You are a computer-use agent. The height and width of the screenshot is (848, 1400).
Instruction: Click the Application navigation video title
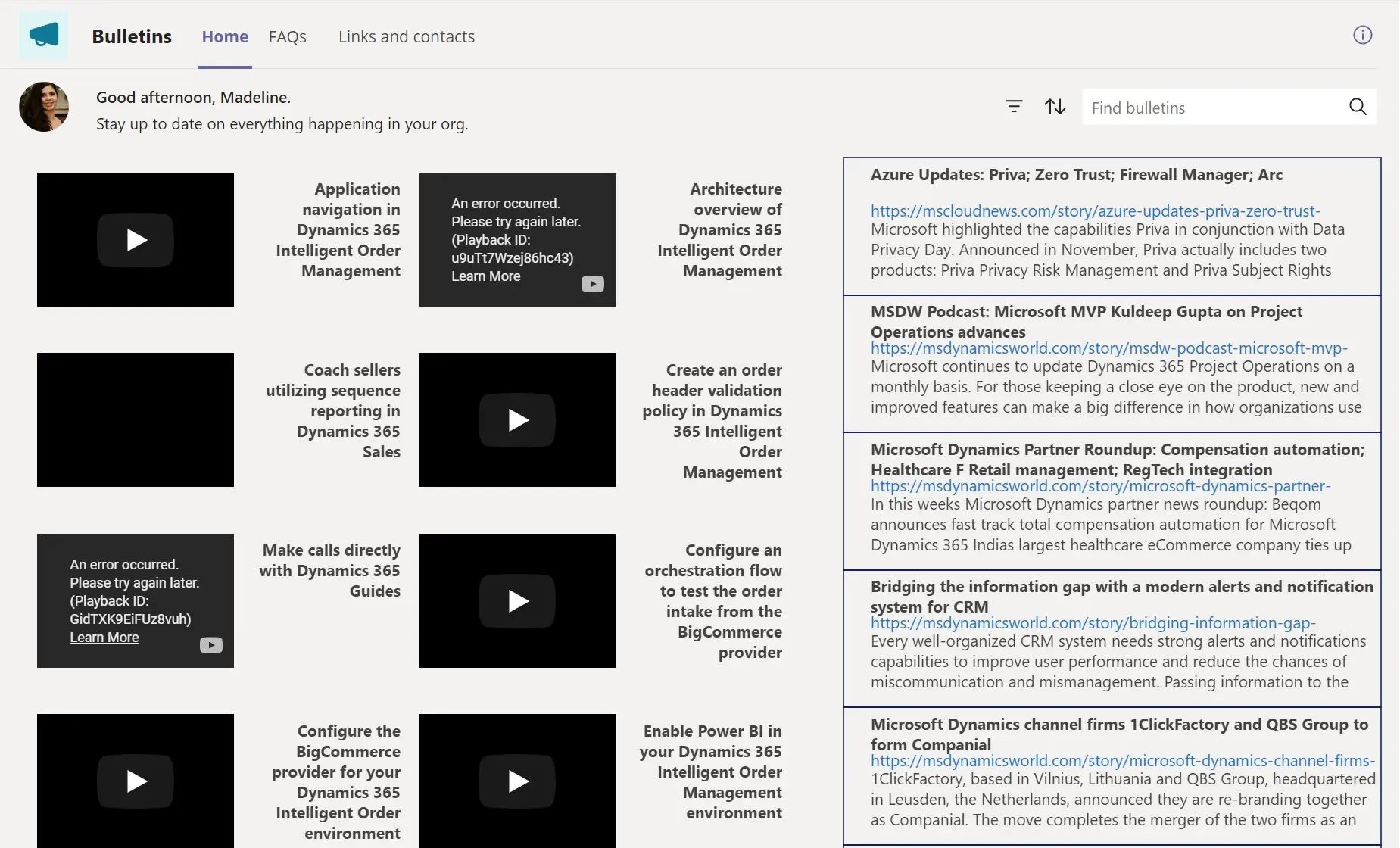coord(338,229)
